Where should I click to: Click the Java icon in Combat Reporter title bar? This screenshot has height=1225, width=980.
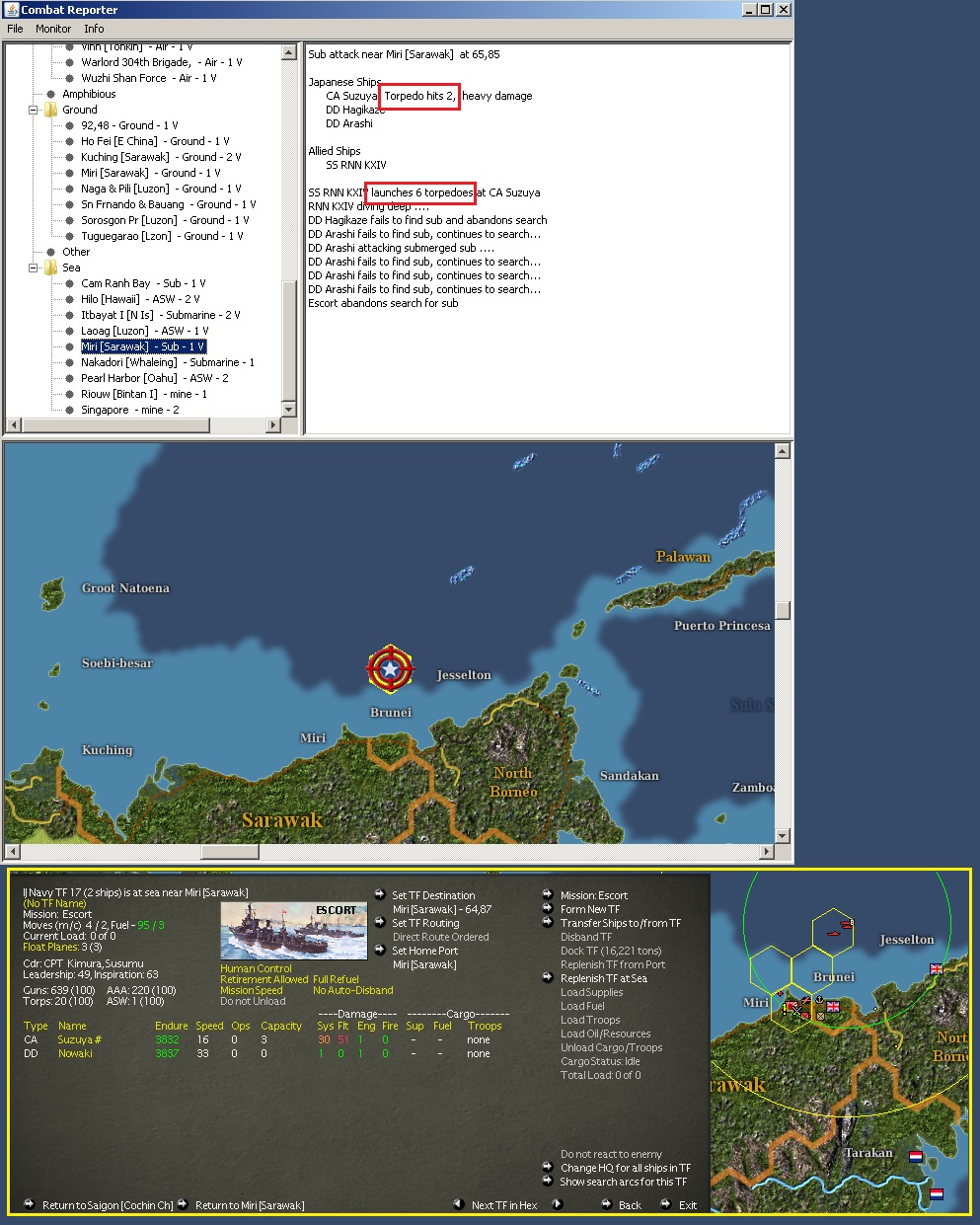point(11,9)
